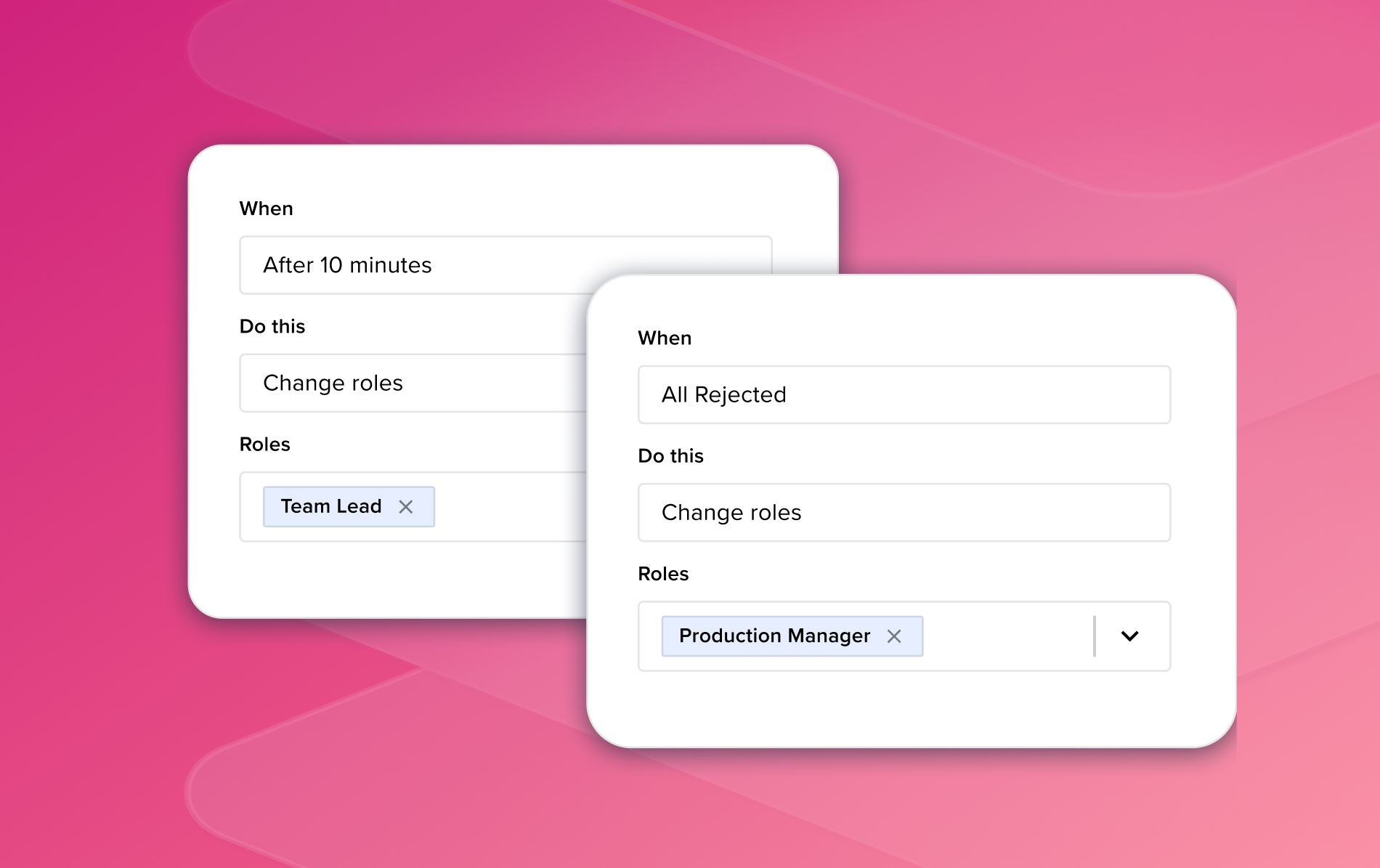1380x868 pixels.
Task: Click 'Roles' label above Production Manager
Action: [663, 573]
